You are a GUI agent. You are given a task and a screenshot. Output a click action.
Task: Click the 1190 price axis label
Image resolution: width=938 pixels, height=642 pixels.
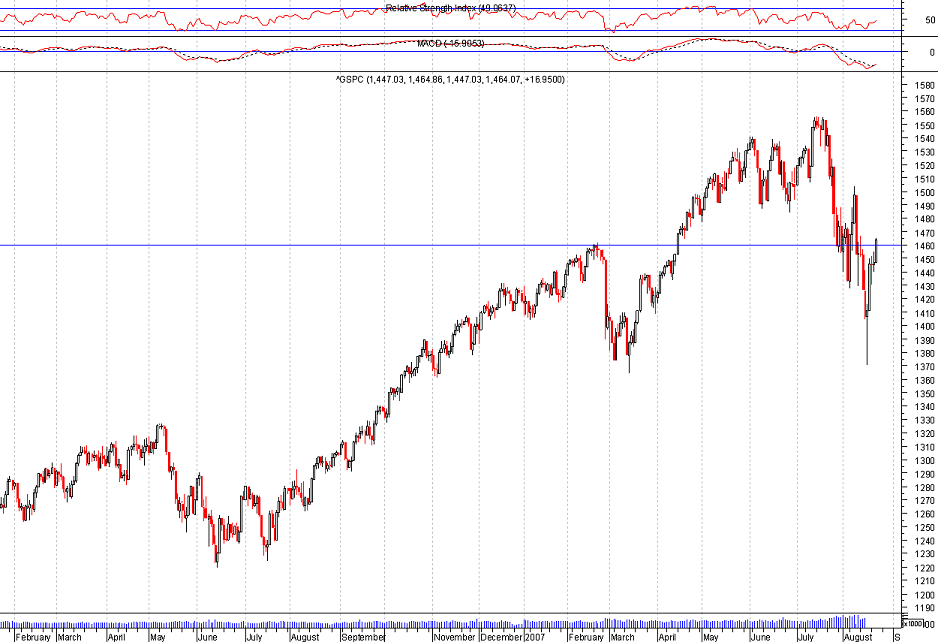tap(925, 608)
